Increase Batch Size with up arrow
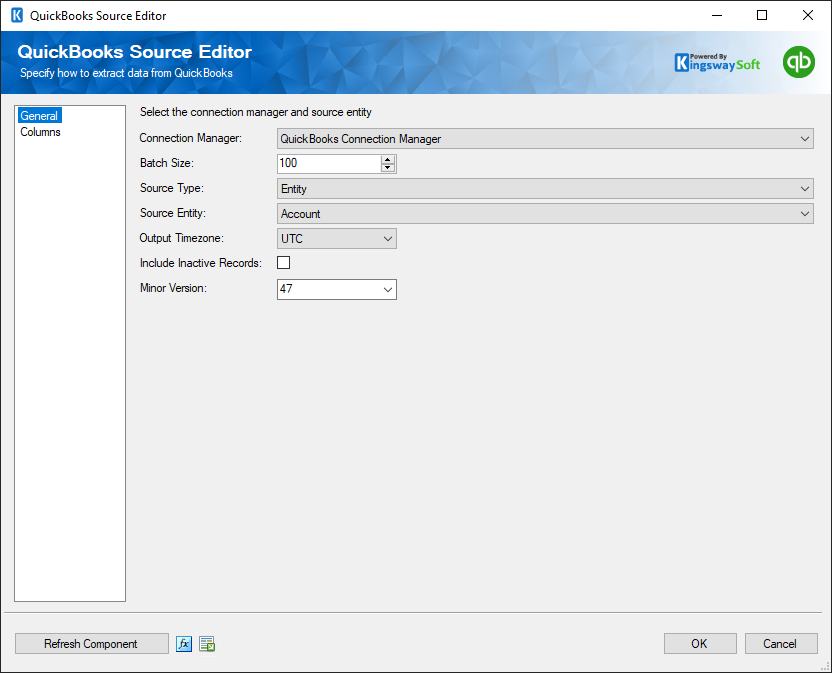Viewport: 832px width, 673px height. [388, 159]
